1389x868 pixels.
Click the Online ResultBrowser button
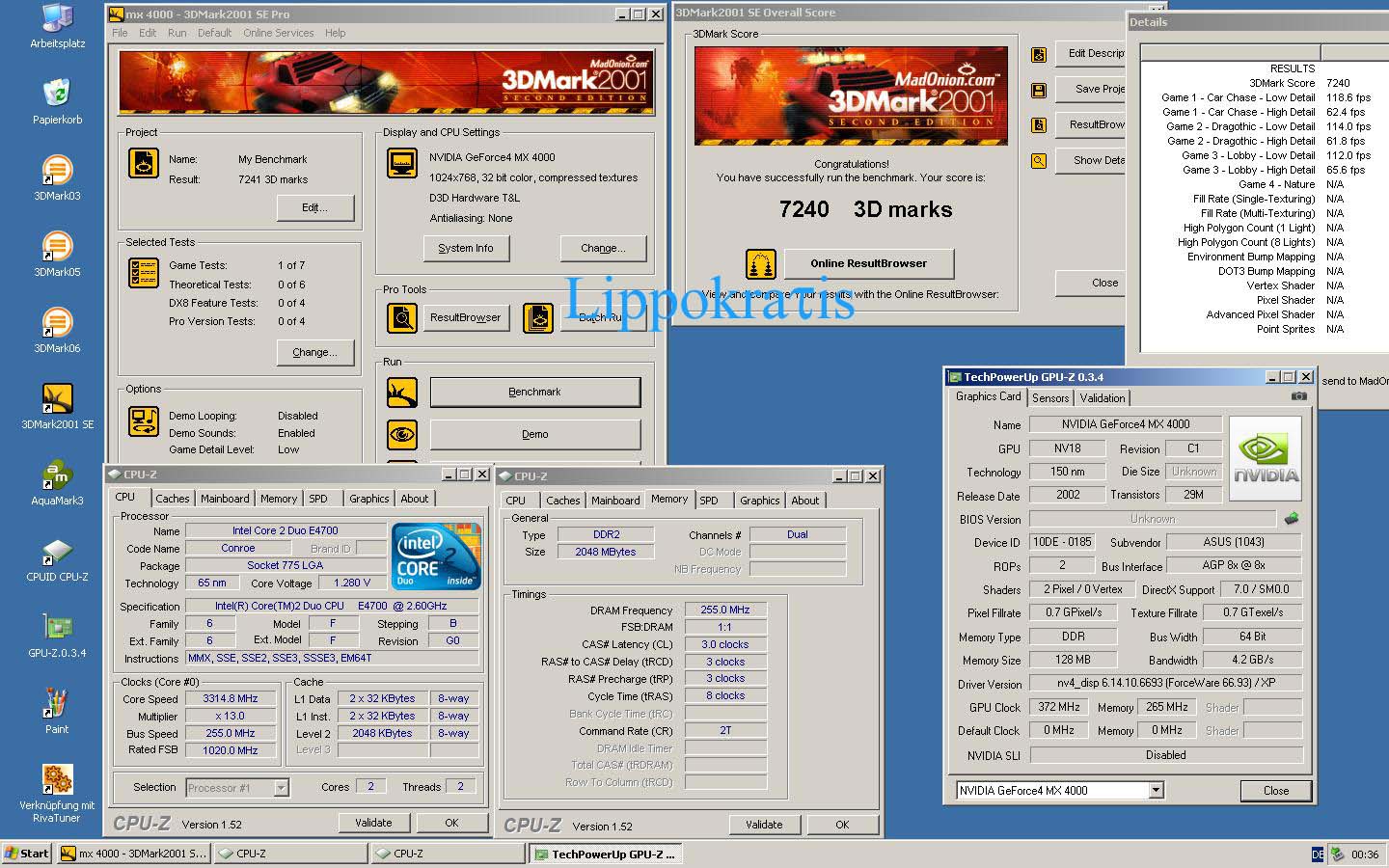point(868,263)
